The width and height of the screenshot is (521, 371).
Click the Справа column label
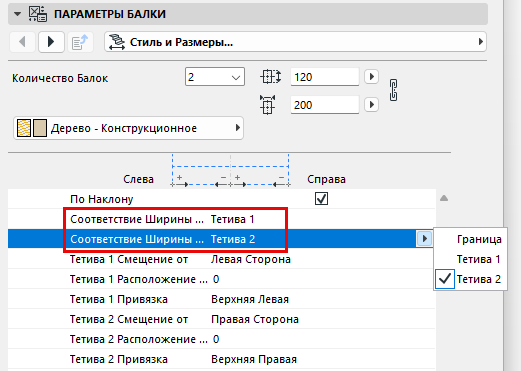[326, 179]
